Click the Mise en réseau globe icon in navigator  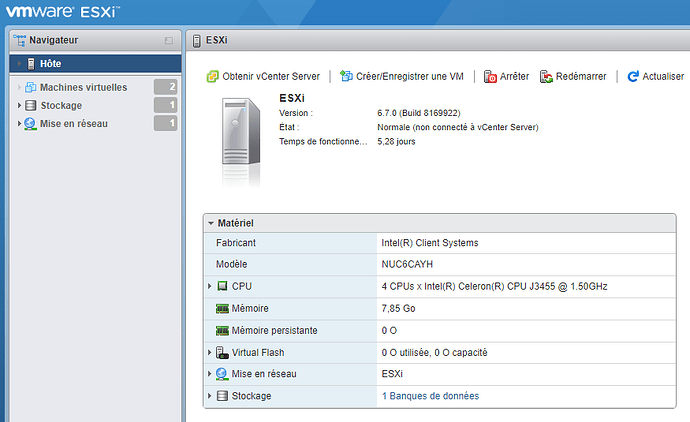pyautogui.click(x=30, y=124)
